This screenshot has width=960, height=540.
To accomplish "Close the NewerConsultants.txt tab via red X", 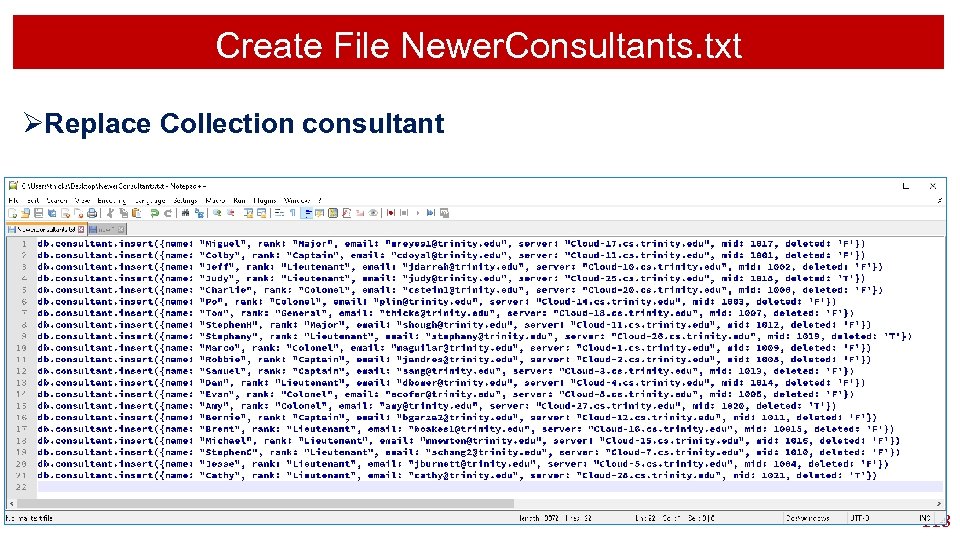I will [81, 230].
